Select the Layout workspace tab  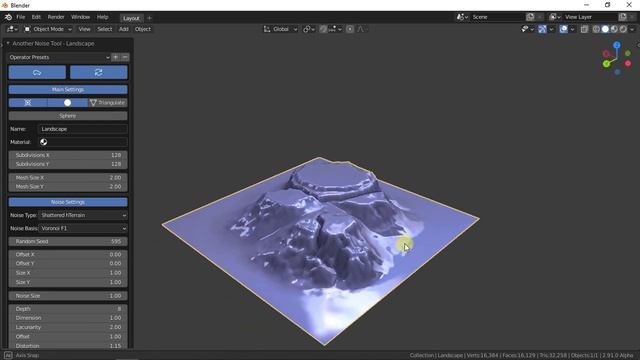pyautogui.click(x=131, y=18)
